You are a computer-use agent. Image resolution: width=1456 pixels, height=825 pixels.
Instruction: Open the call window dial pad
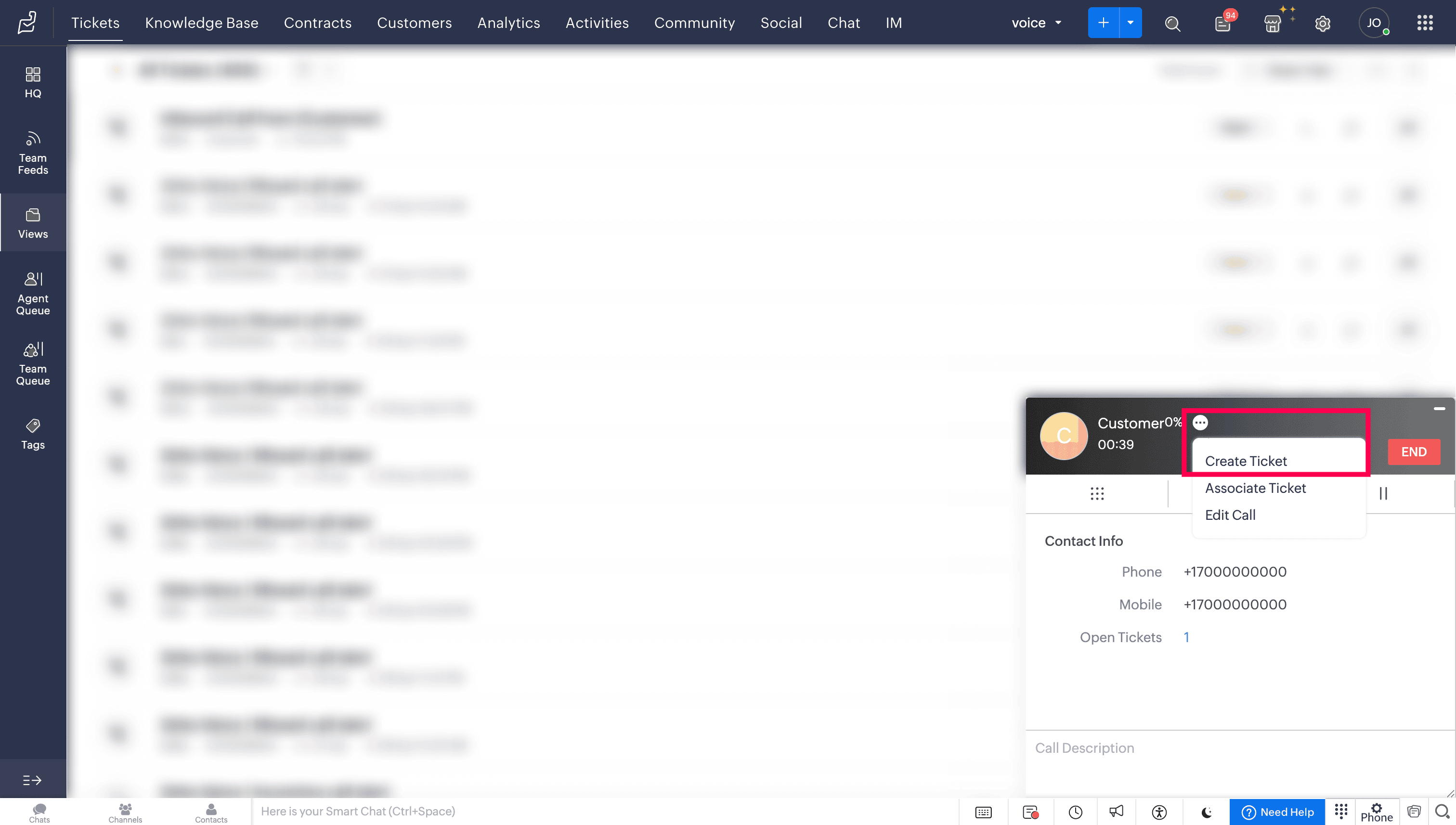(x=1097, y=493)
